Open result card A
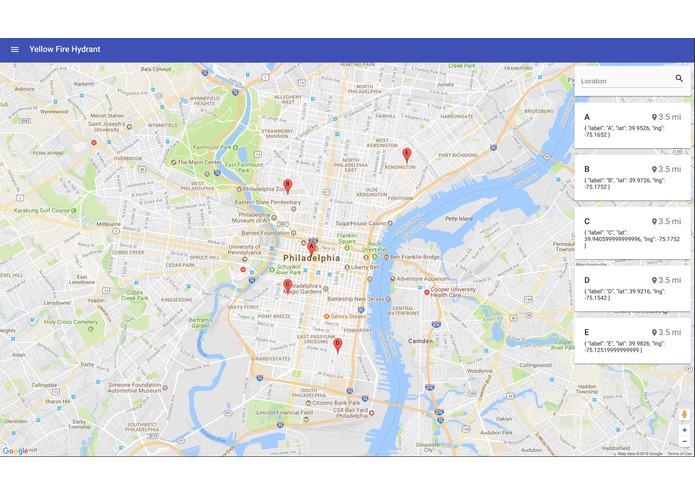This screenshot has width=695, height=494. (633, 125)
